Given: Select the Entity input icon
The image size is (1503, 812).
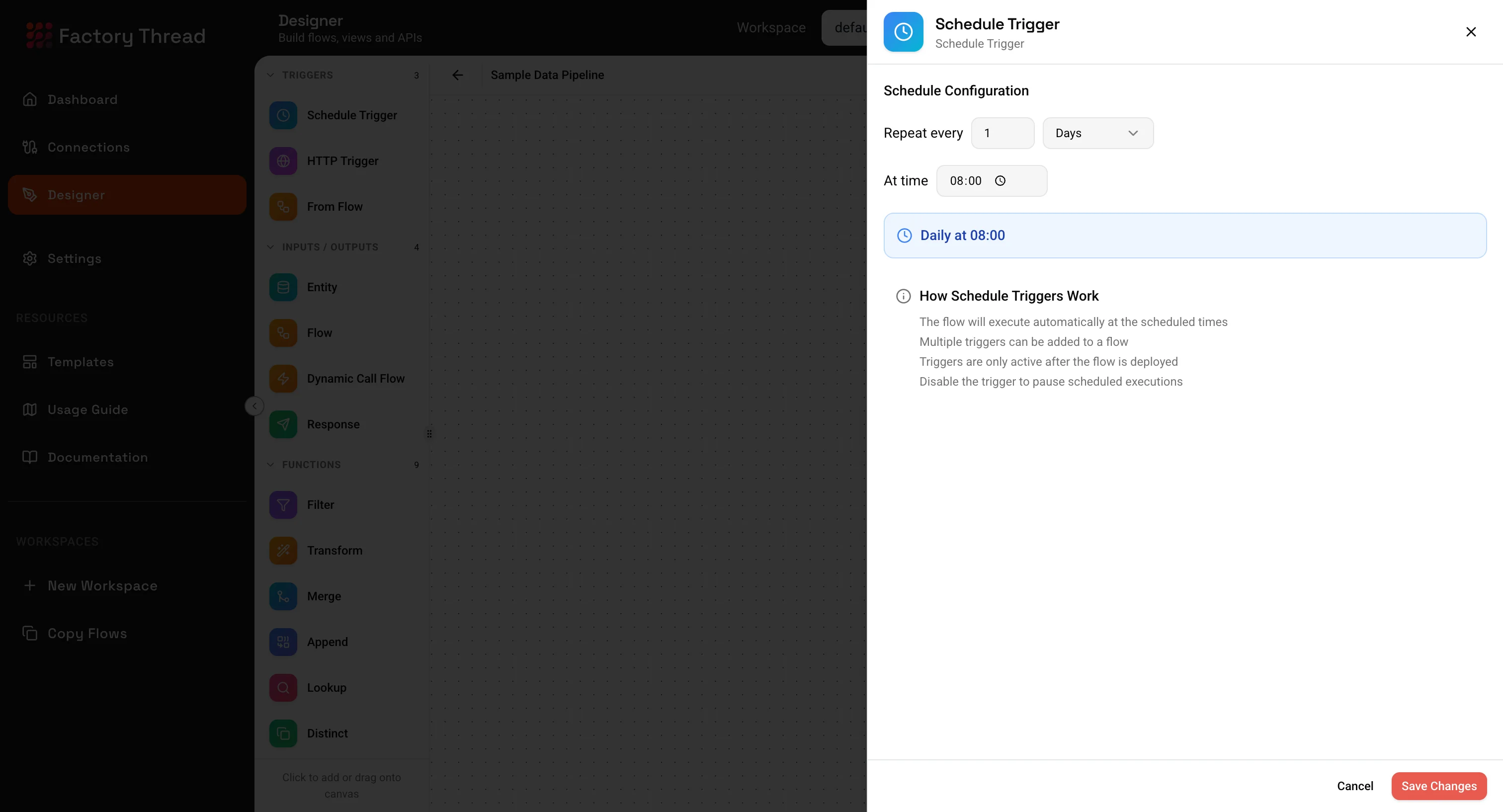Looking at the screenshot, I should pos(284,286).
